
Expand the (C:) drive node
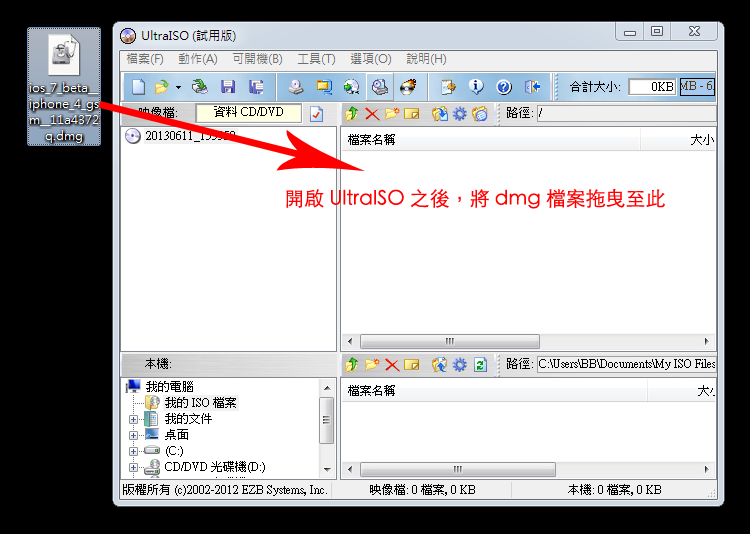(x=133, y=451)
